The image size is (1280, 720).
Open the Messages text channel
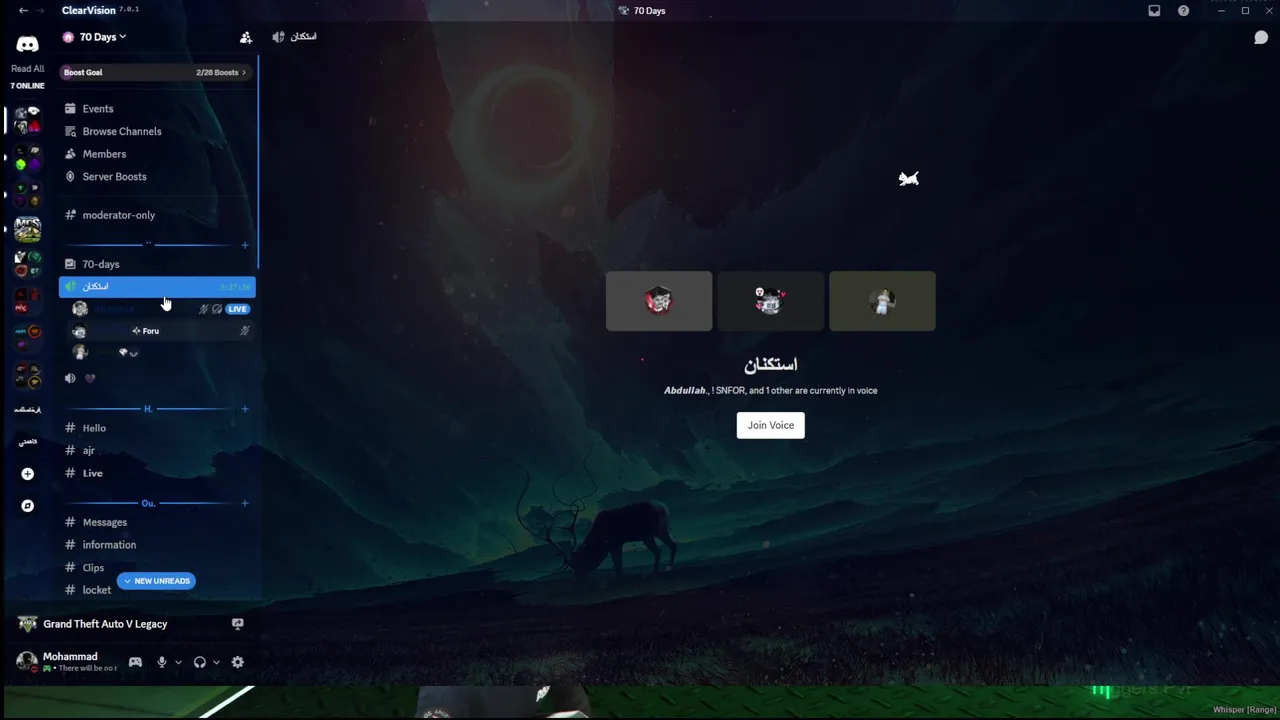(x=104, y=522)
